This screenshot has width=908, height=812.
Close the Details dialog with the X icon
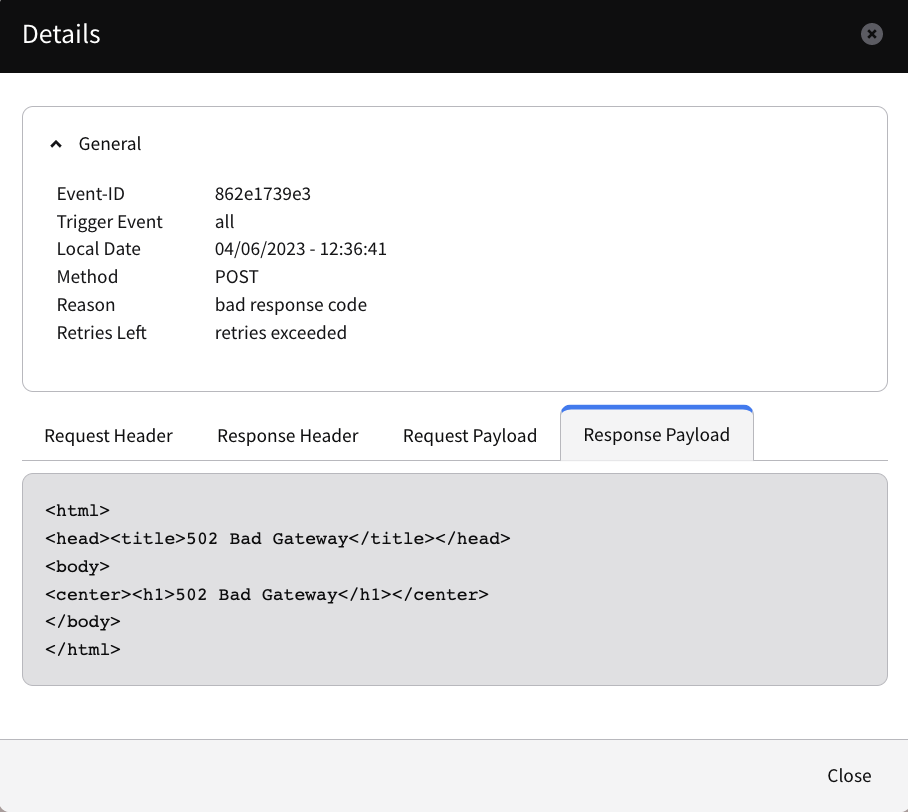872,34
